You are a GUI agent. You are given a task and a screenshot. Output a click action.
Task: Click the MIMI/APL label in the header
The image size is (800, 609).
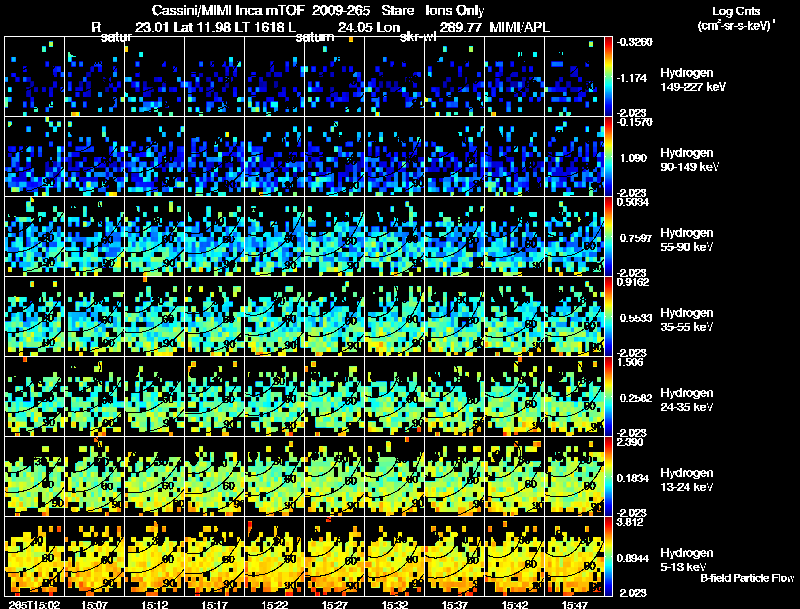[x=519, y=27]
